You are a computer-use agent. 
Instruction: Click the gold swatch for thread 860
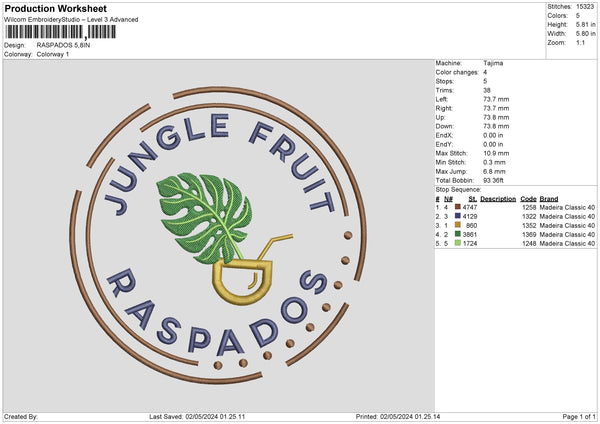(x=458, y=225)
